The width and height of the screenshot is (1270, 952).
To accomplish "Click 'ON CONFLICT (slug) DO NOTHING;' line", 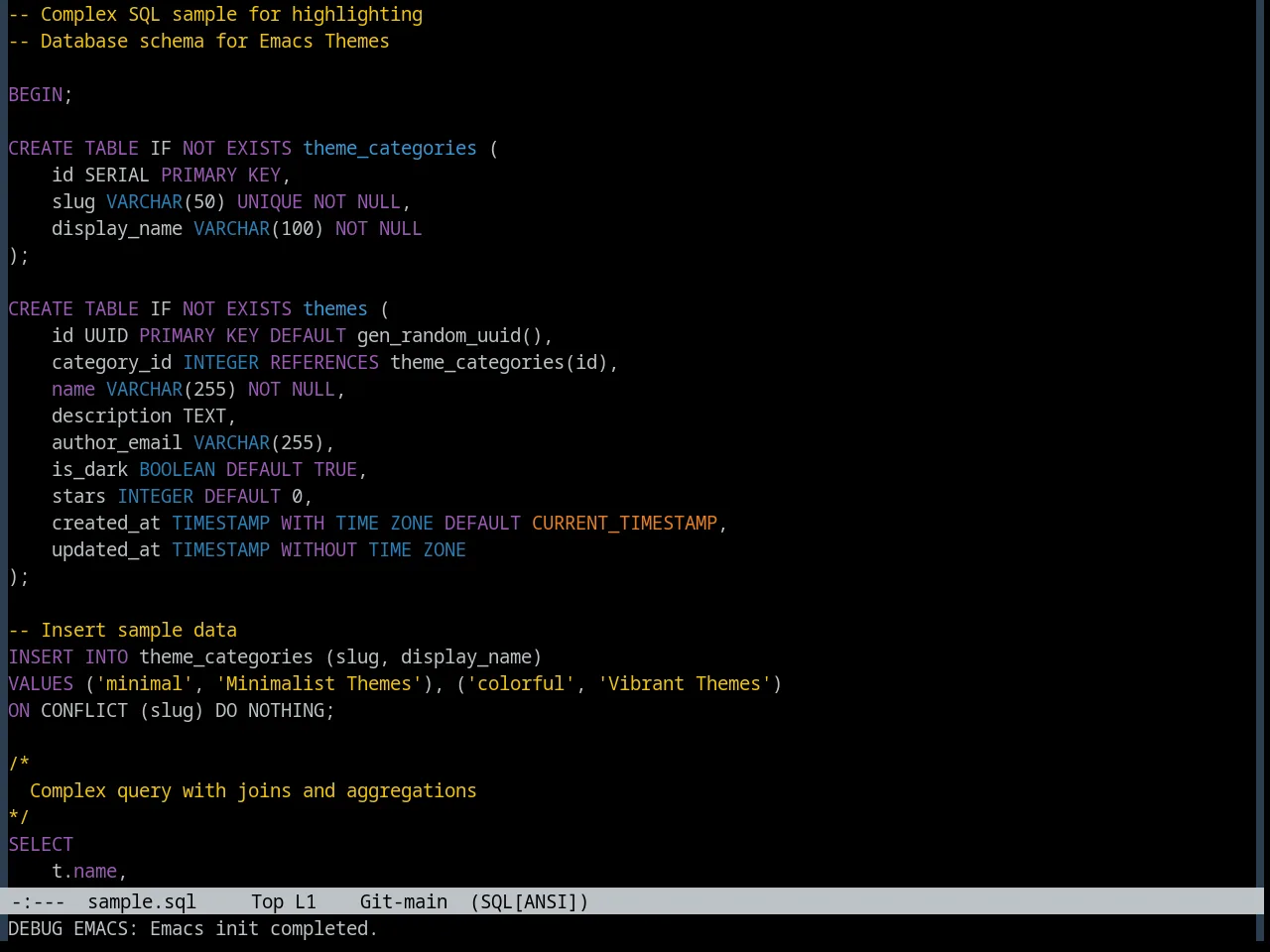I will [x=172, y=710].
